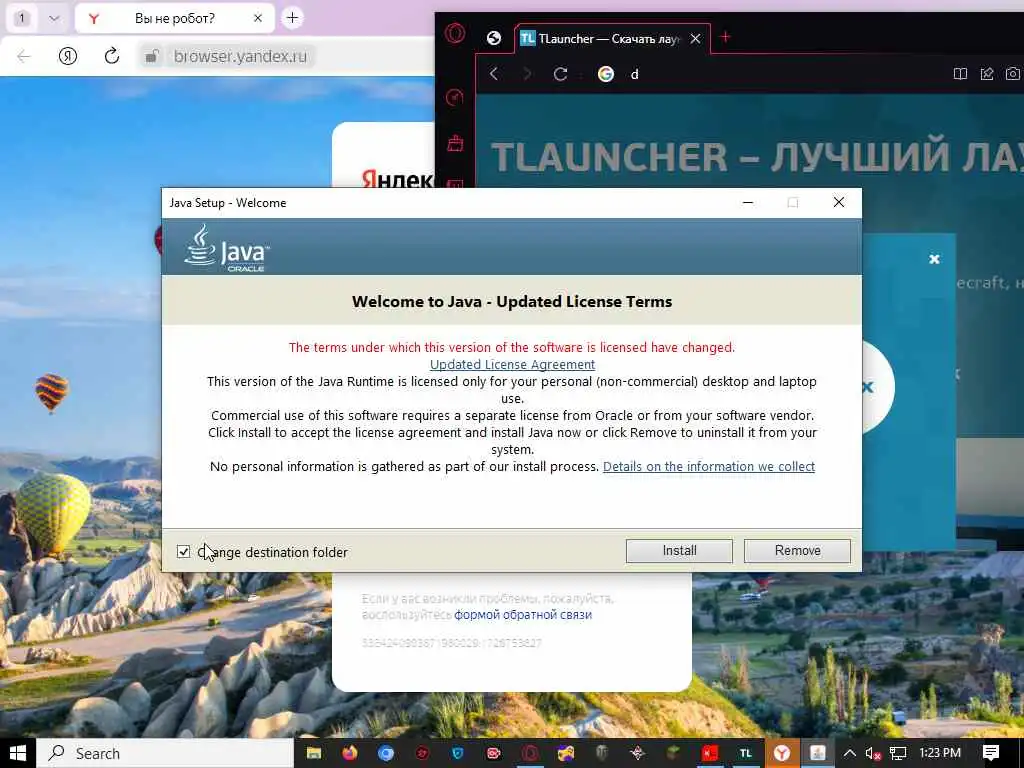Open new tab in Yandex browser
The width and height of the screenshot is (1024, 768).
click(x=293, y=18)
